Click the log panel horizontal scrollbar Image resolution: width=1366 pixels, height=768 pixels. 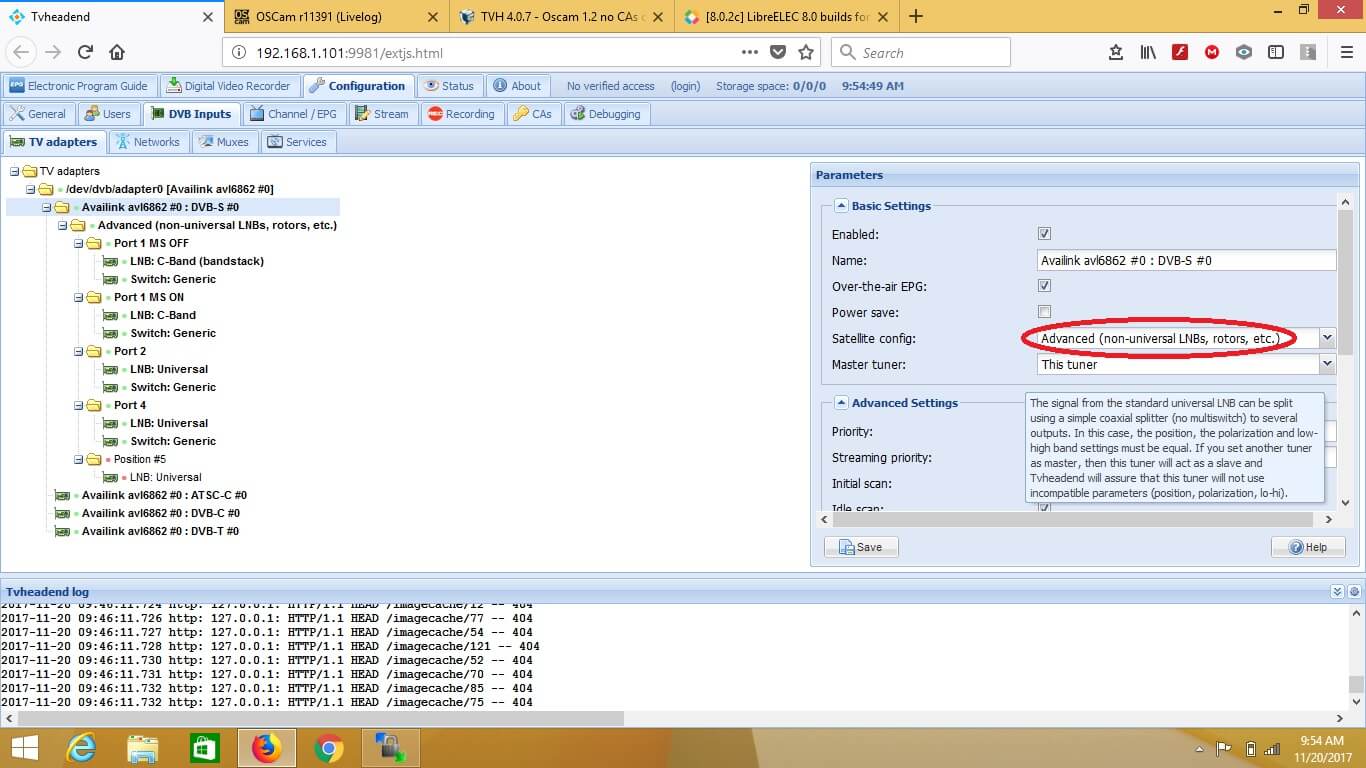point(320,718)
